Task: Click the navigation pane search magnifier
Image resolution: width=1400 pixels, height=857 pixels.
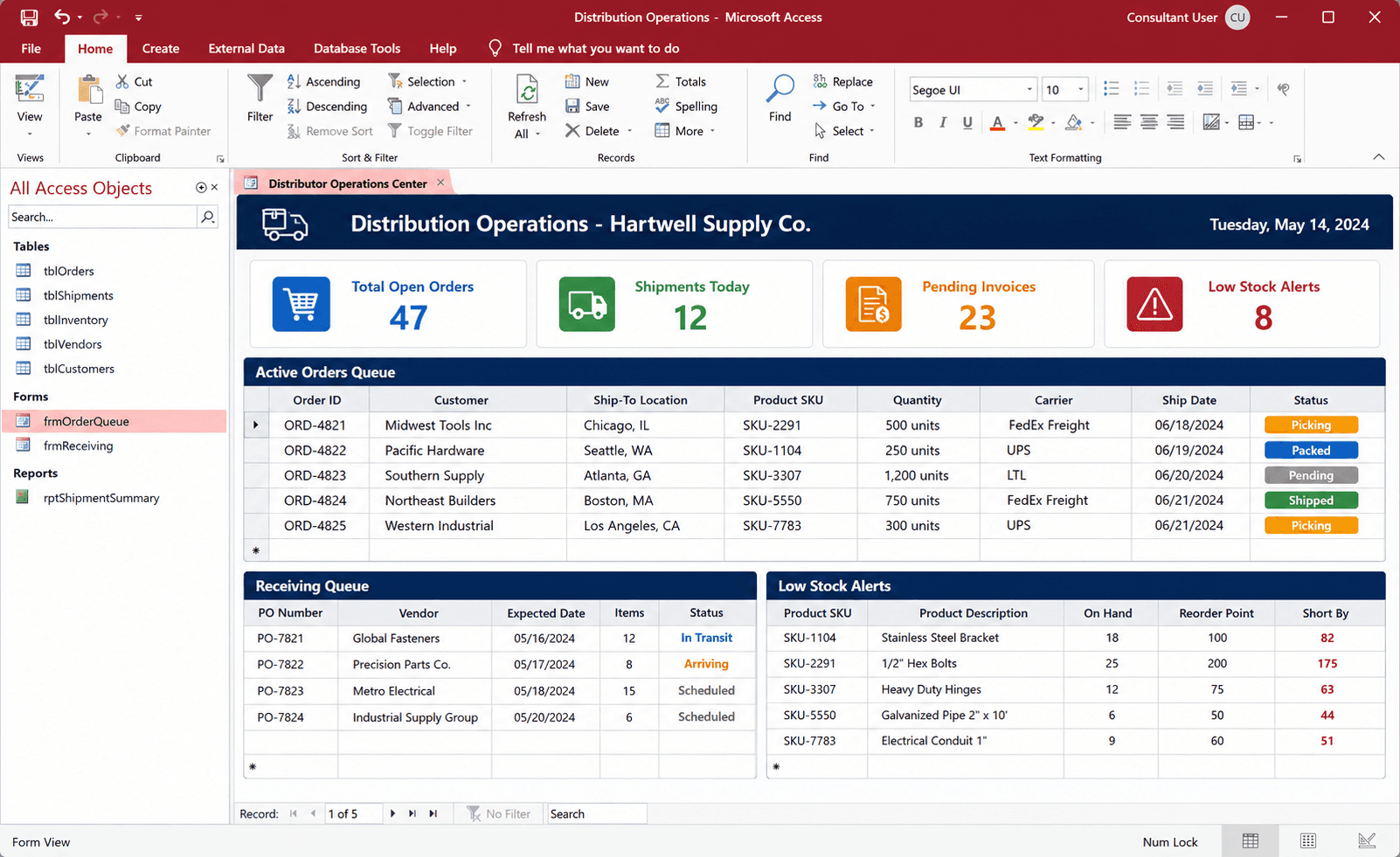Action: coord(208,217)
